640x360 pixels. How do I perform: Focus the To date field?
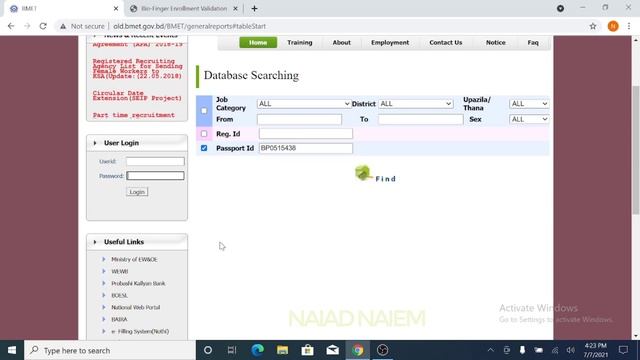(x=420, y=119)
